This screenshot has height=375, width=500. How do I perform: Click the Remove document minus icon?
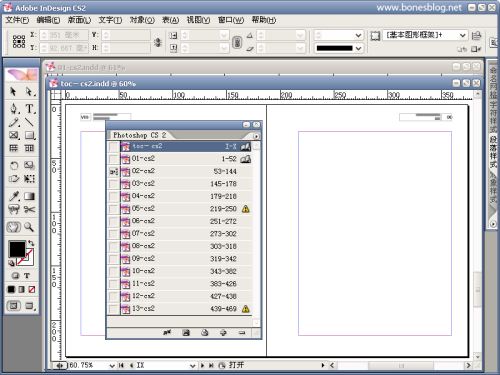click(x=242, y=332)
